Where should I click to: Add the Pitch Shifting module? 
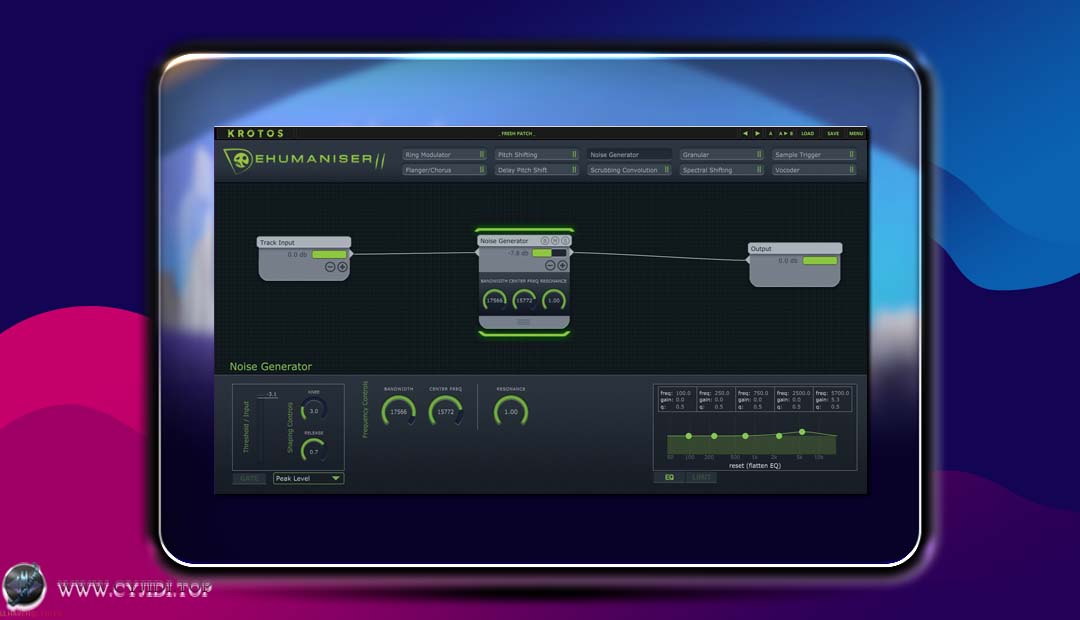537,155
